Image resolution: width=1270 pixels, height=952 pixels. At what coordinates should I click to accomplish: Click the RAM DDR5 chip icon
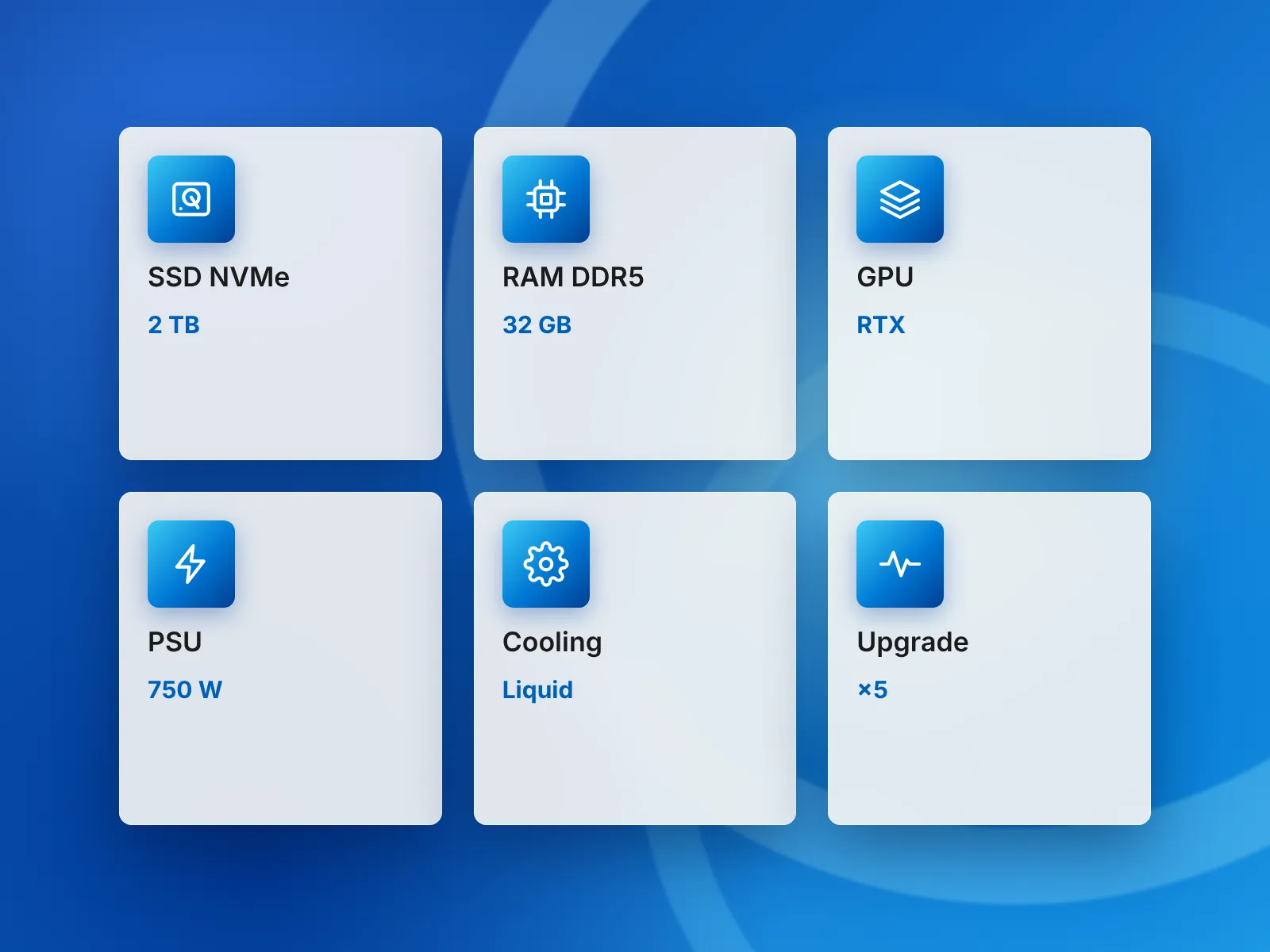coord(546,199)
